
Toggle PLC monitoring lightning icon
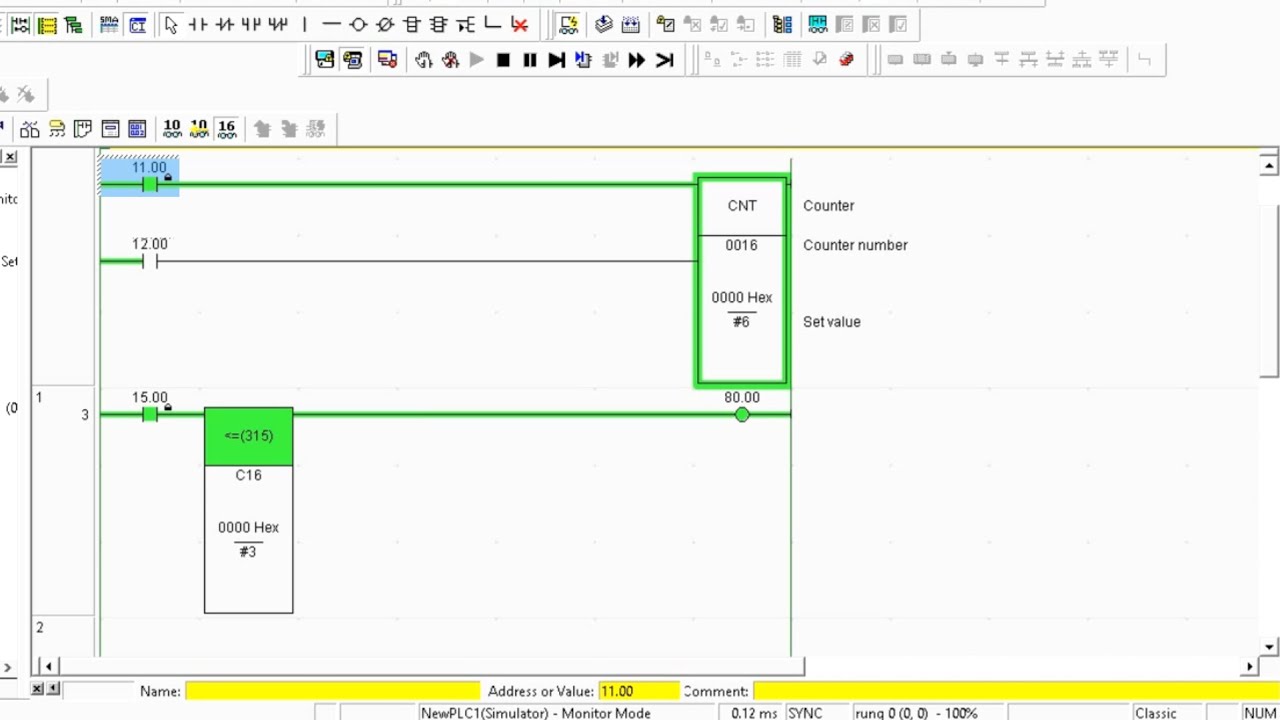pos(569,25)
